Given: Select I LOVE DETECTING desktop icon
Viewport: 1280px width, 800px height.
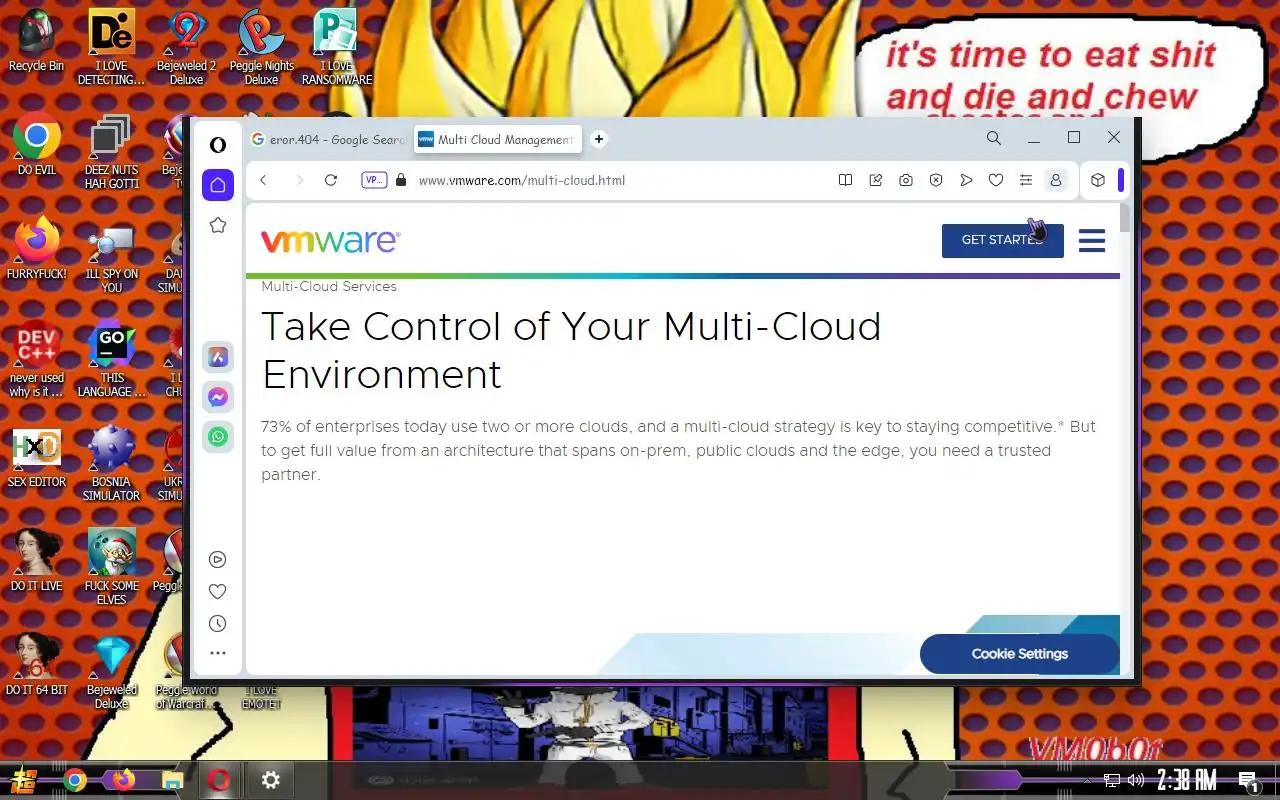Looking at the screenshot, I should pyautogui.click(x=111, y=48).
